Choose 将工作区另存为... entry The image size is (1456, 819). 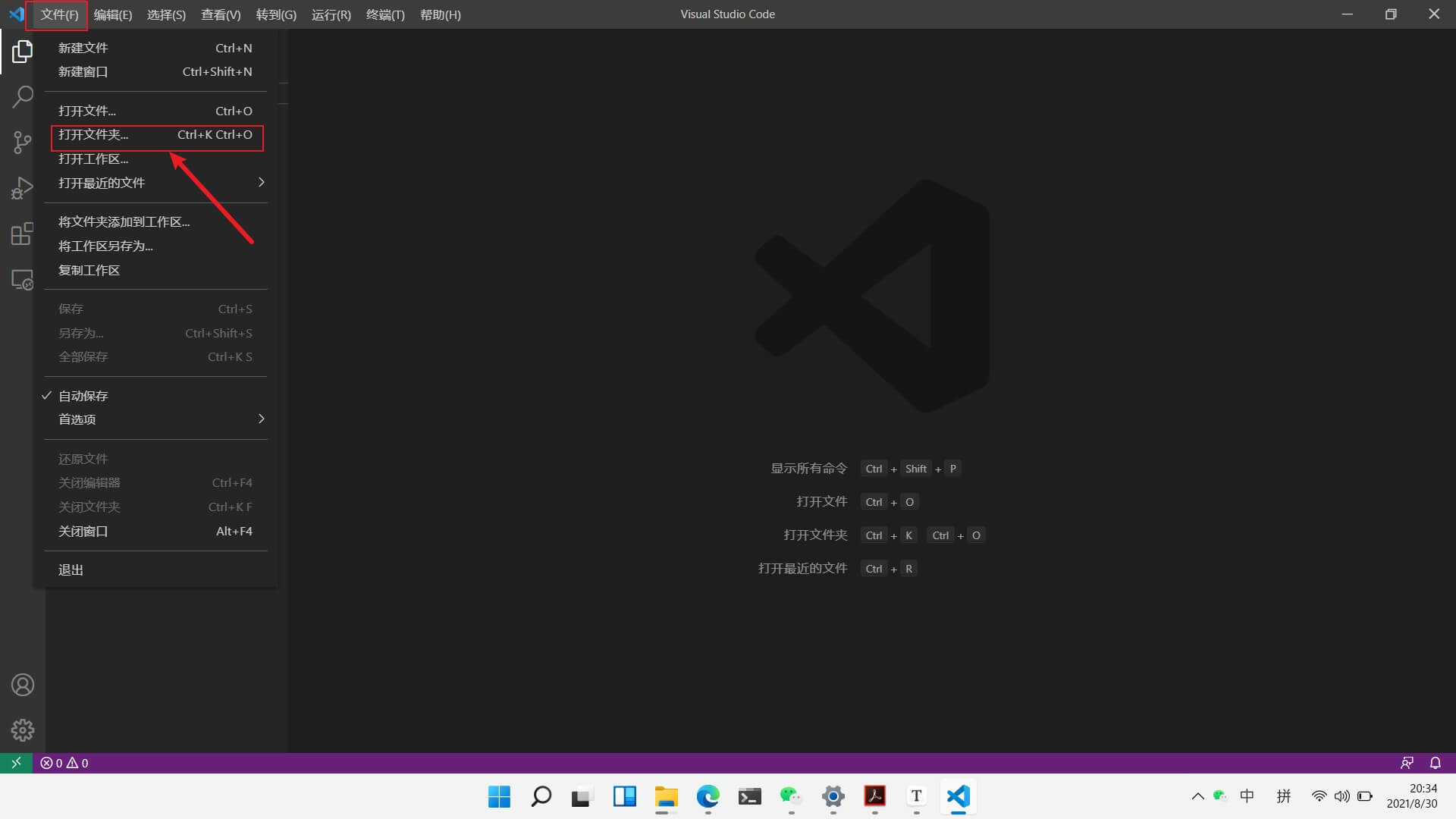point(155,246)
